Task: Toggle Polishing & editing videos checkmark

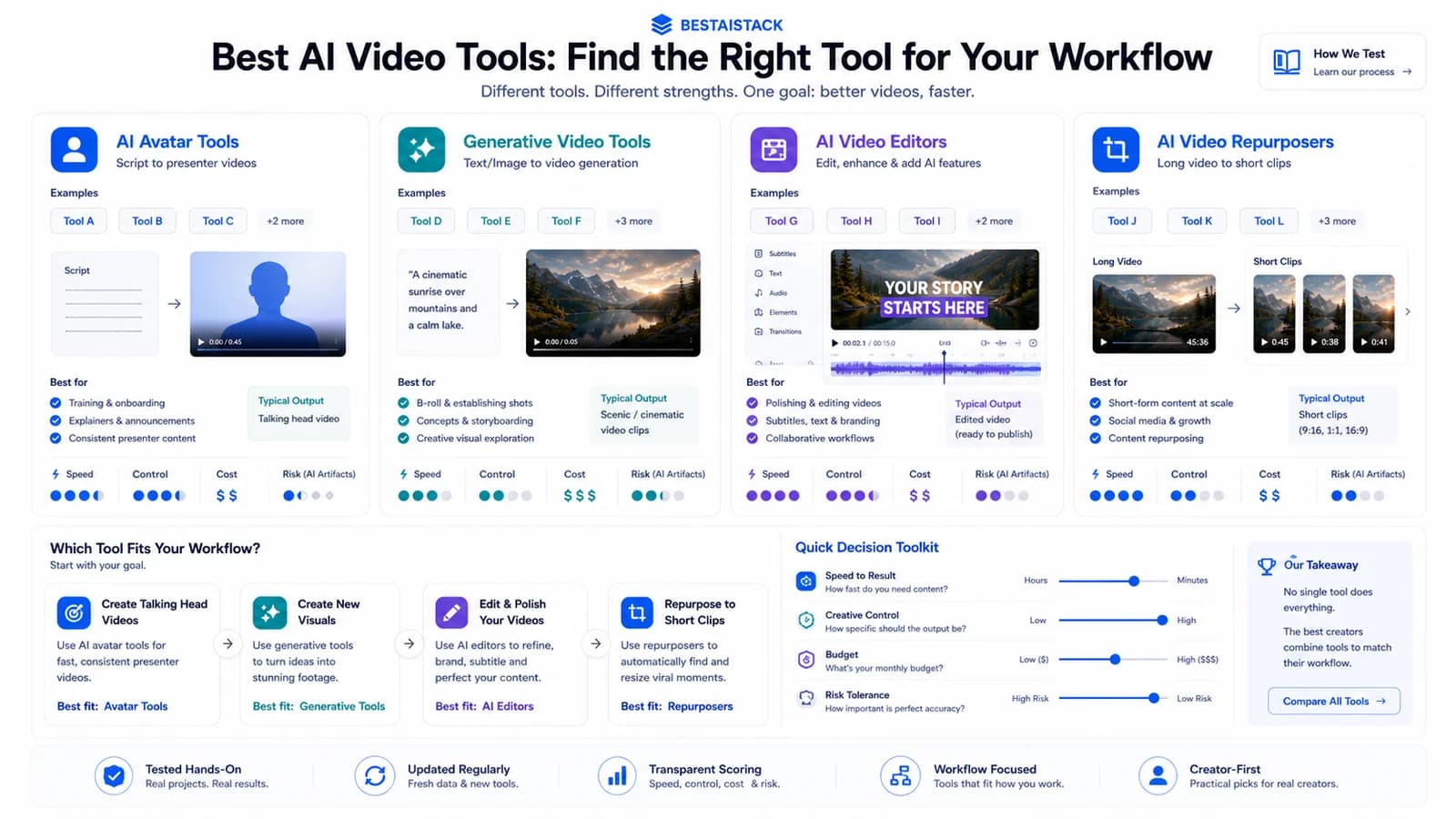Action: 752,403
